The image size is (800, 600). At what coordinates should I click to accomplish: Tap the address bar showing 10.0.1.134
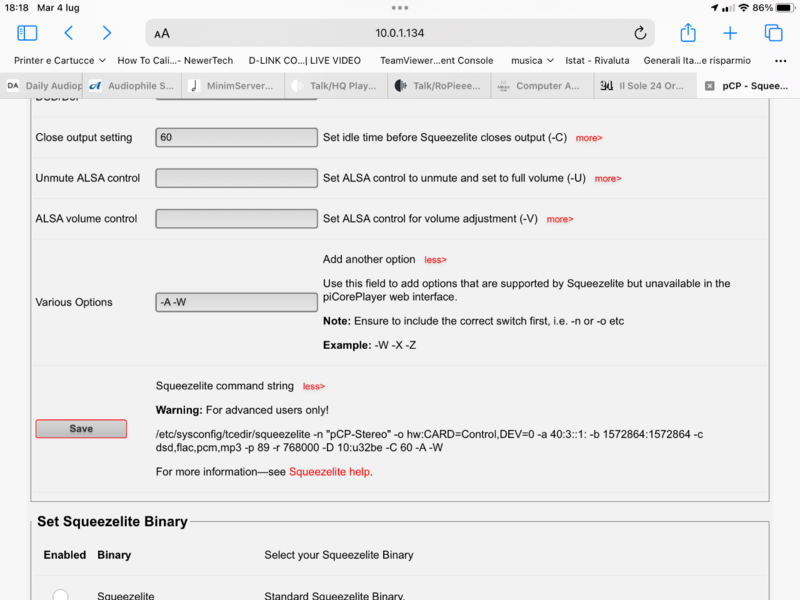tap(400, 33)
